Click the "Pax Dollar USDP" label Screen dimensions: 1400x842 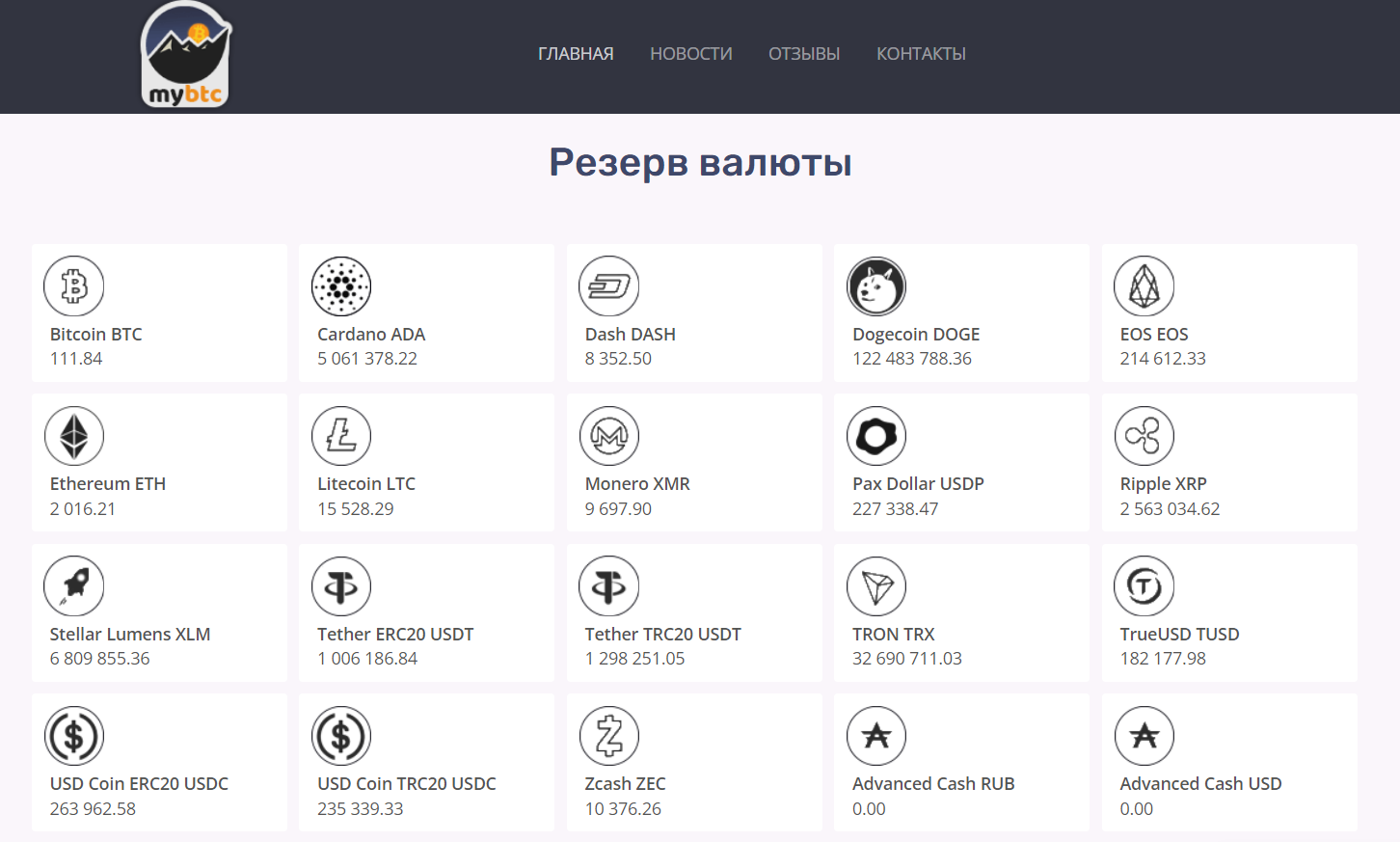(918, 484)
